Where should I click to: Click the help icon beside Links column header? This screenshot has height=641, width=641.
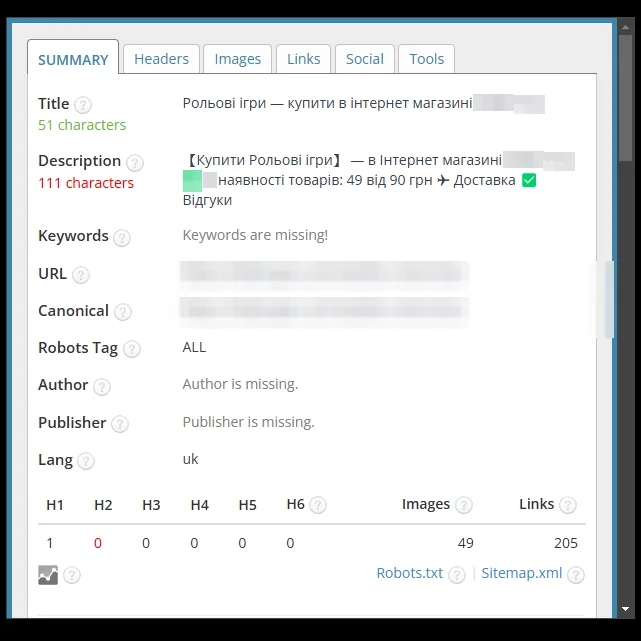[x=568, y=505]
